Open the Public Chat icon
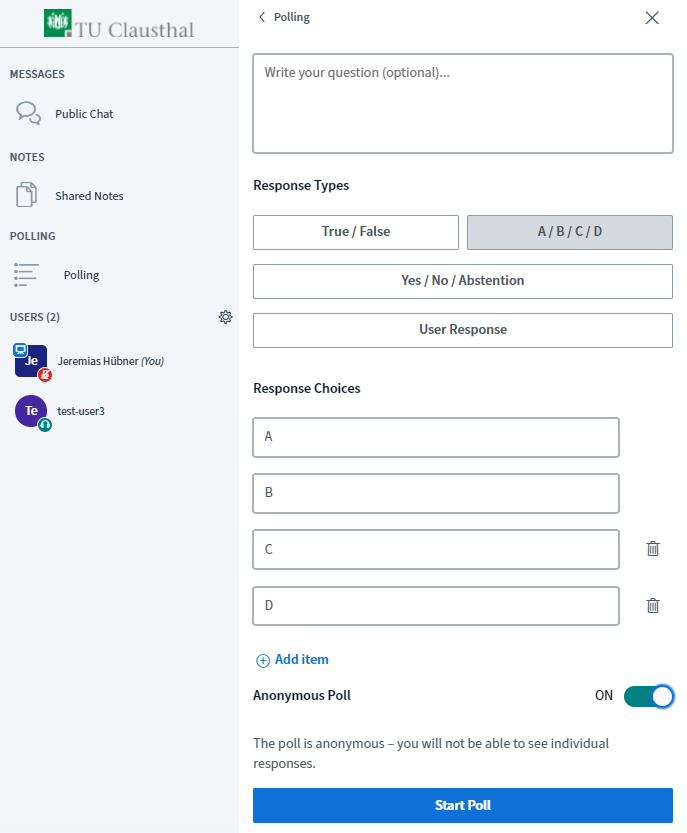The image size is (687, 833). [x=28, y=113]
